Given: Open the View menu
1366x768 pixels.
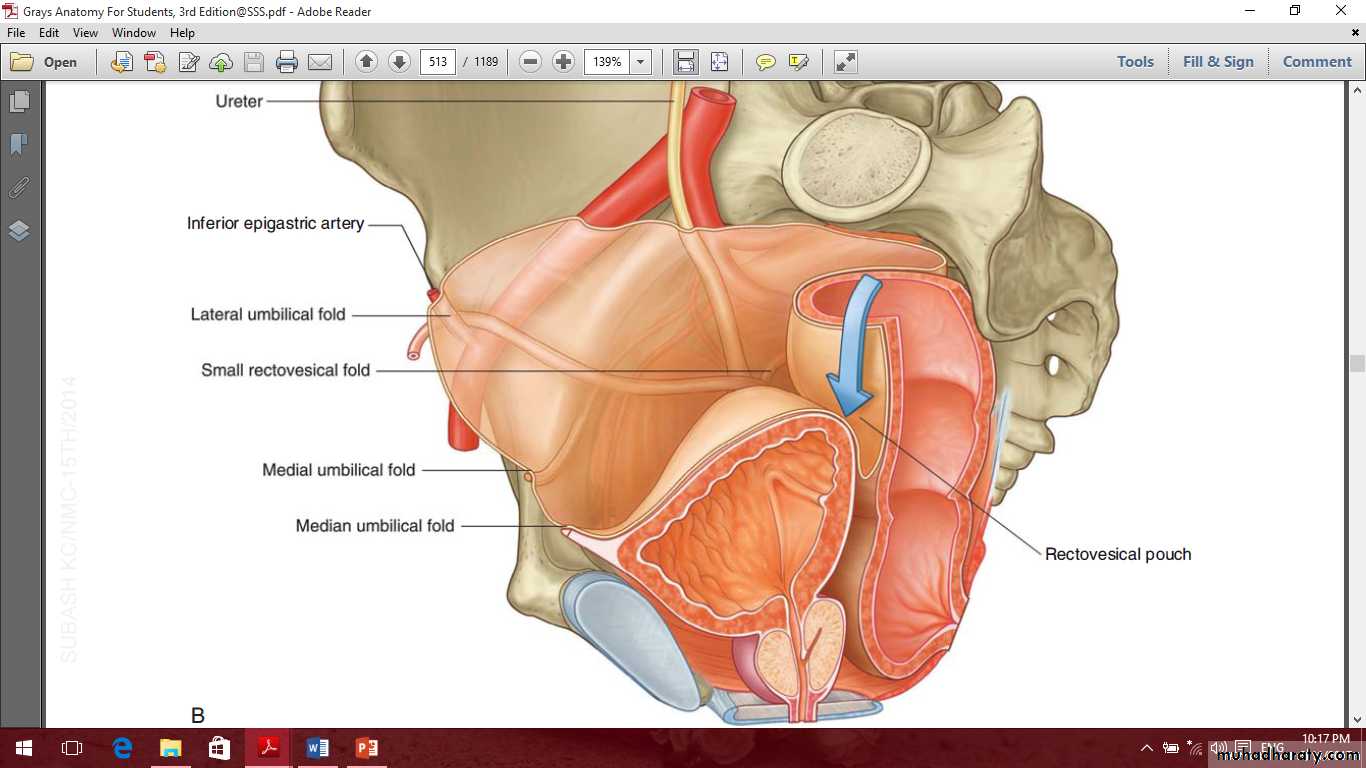Looking at the screenshot, I should tap(85, 33).
